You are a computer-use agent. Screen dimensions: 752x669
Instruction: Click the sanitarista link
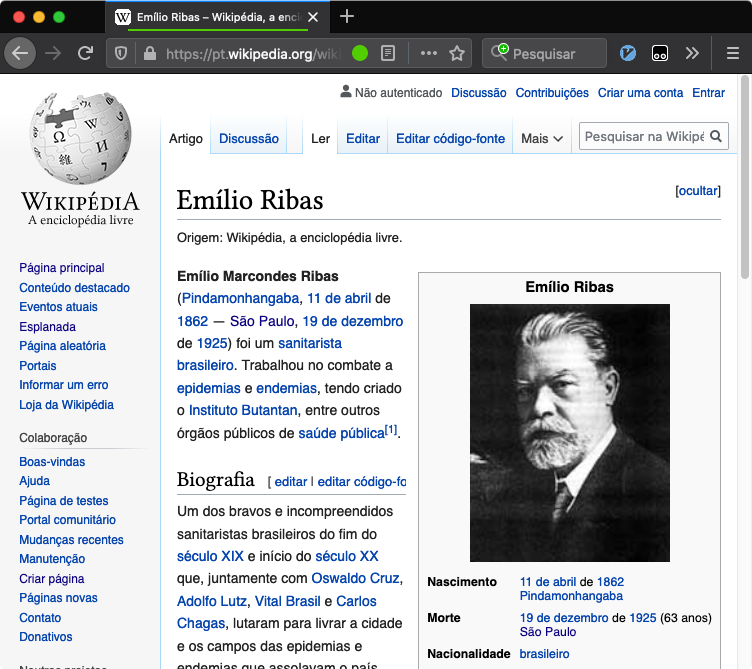tap(310, 343)
